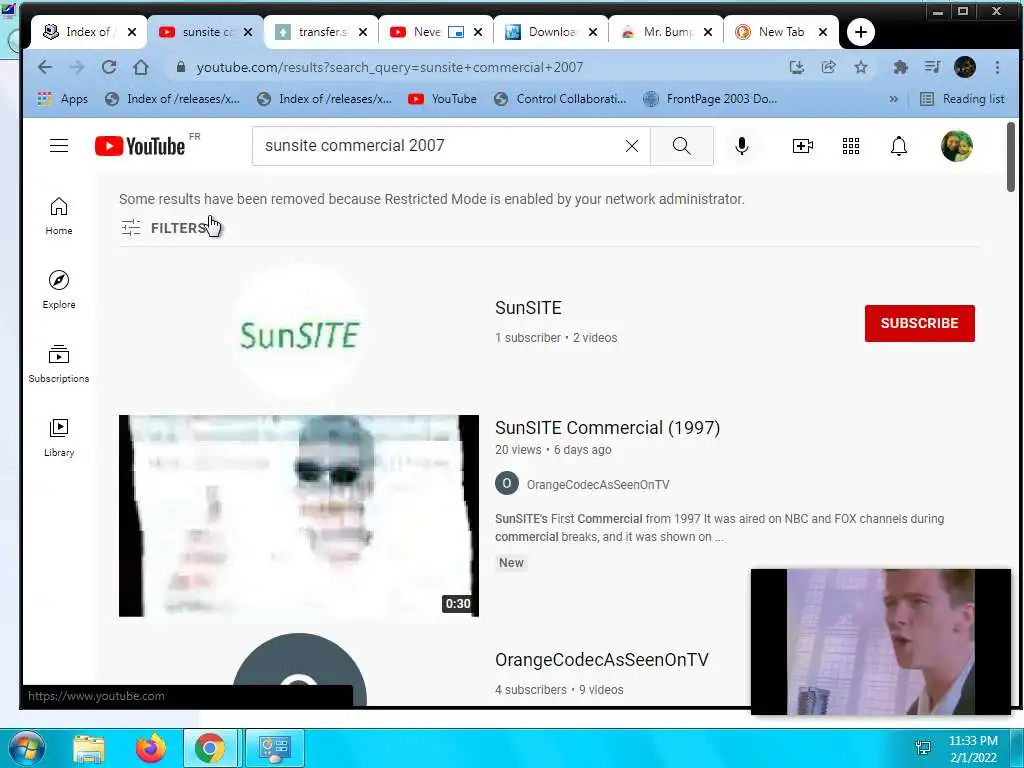Reload the page
The height and width of the screenshot is (768, 1024).
click(x=108, y=67)
